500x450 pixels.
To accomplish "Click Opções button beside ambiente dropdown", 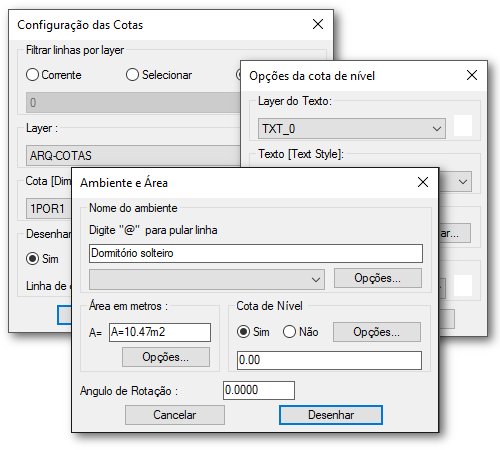I will (378, 278).
